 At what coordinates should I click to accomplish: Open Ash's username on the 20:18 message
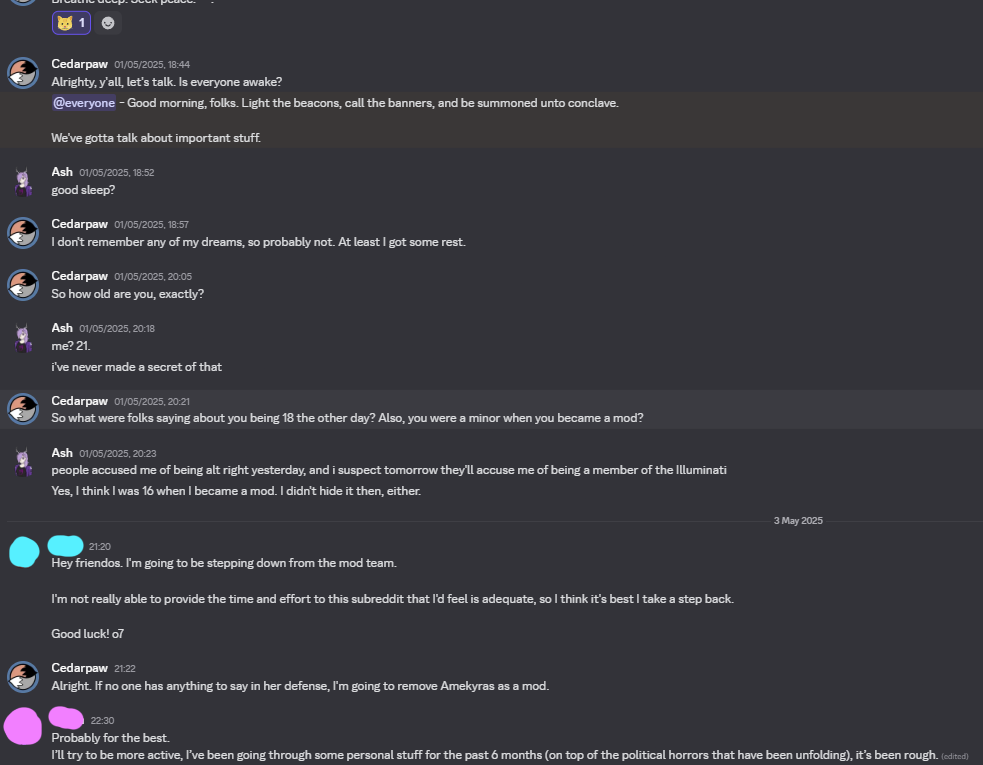click(62, 328)
